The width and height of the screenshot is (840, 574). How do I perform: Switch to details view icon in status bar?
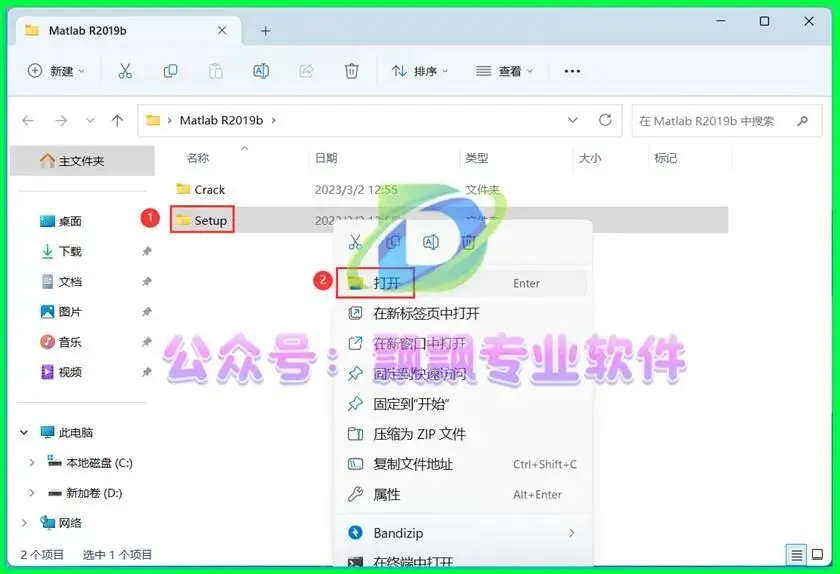[x=797, y=555]
